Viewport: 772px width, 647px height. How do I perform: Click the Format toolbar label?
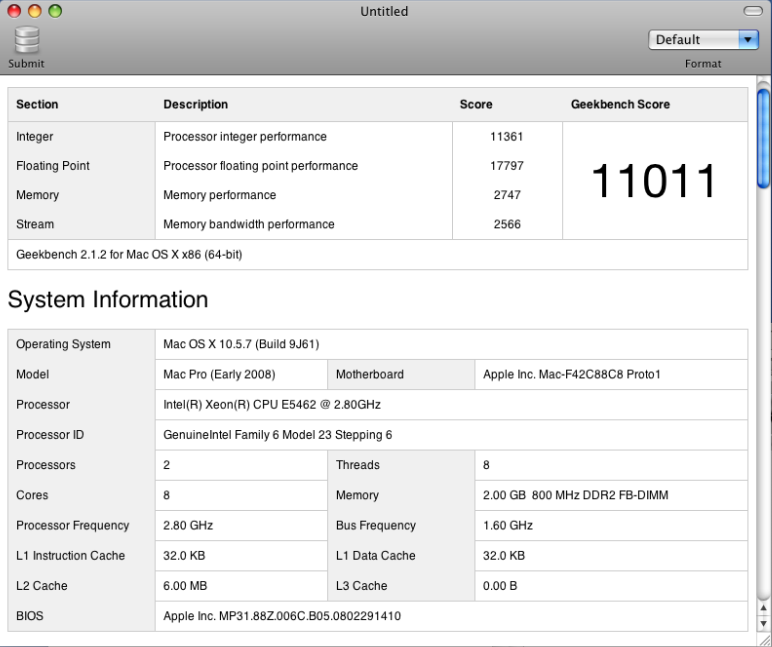[x=703, y=64]
